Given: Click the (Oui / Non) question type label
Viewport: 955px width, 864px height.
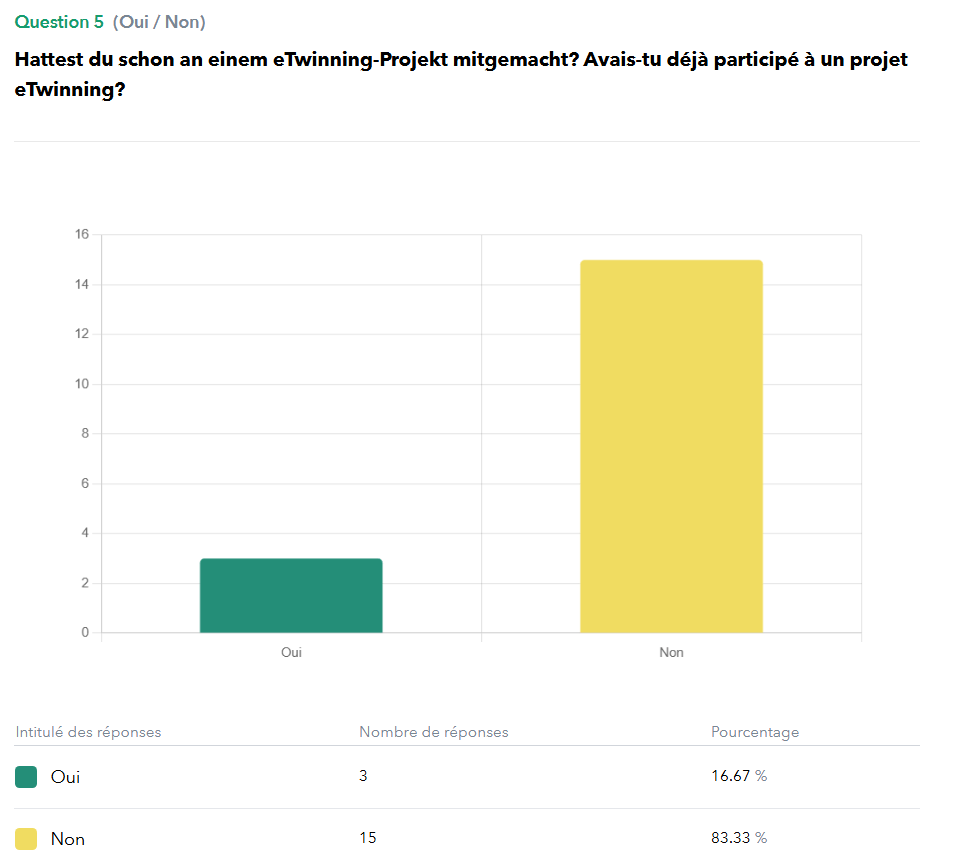Looking at the screenshot, I should tap(159, 22).
